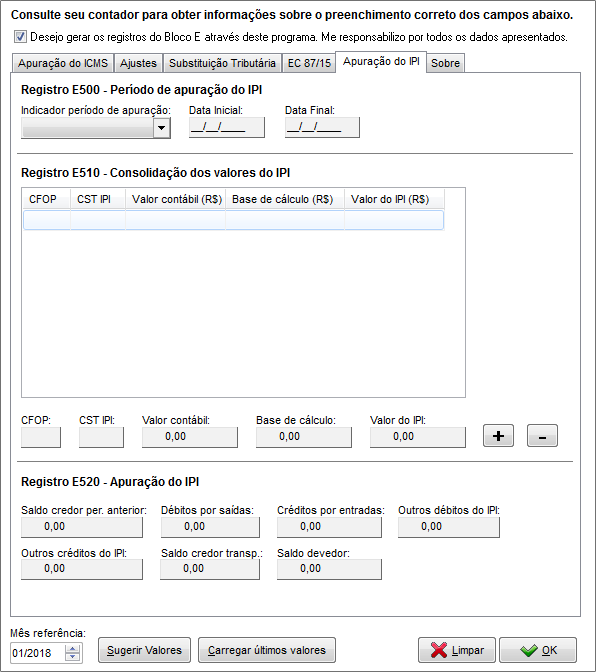Select the empty first row in the E510 table
The height and width of the screenshot is (672, 596).
(x=234, y=220)
